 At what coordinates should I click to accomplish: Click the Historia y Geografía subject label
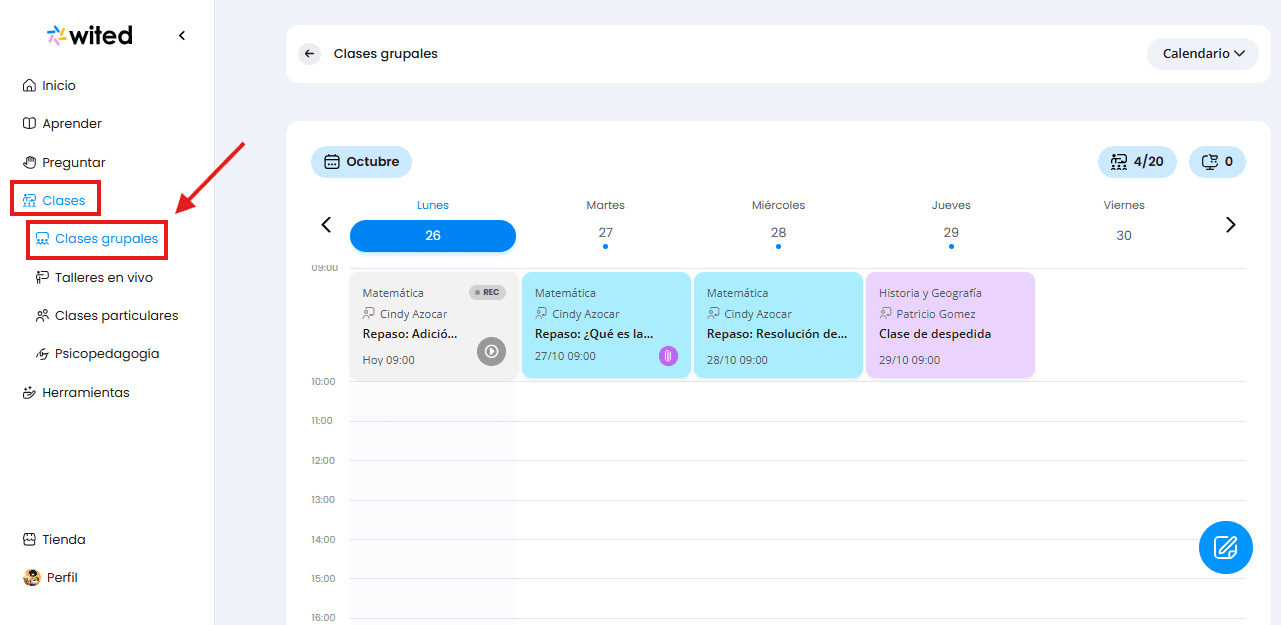(930, 293)
